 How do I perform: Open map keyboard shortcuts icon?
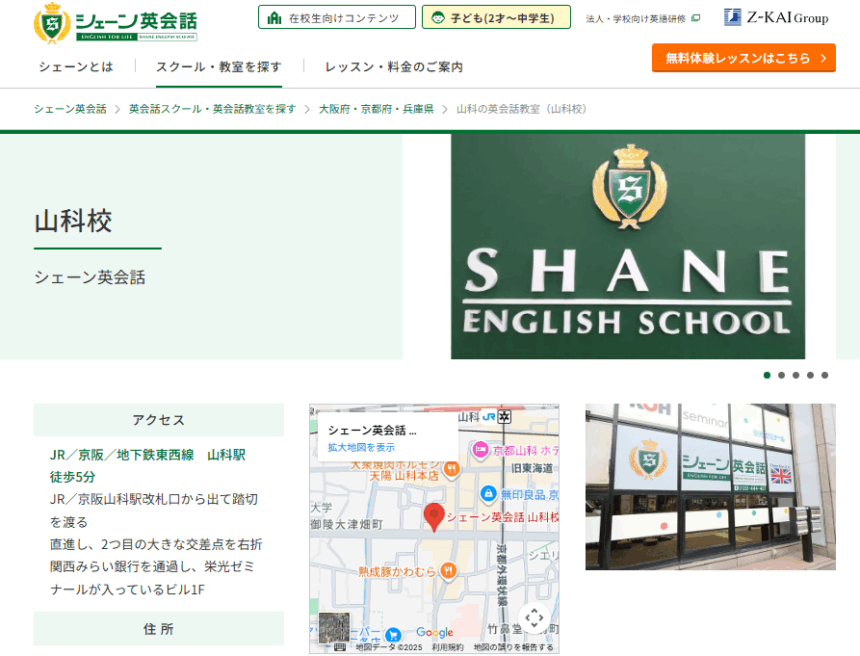[x=340, y=647]
